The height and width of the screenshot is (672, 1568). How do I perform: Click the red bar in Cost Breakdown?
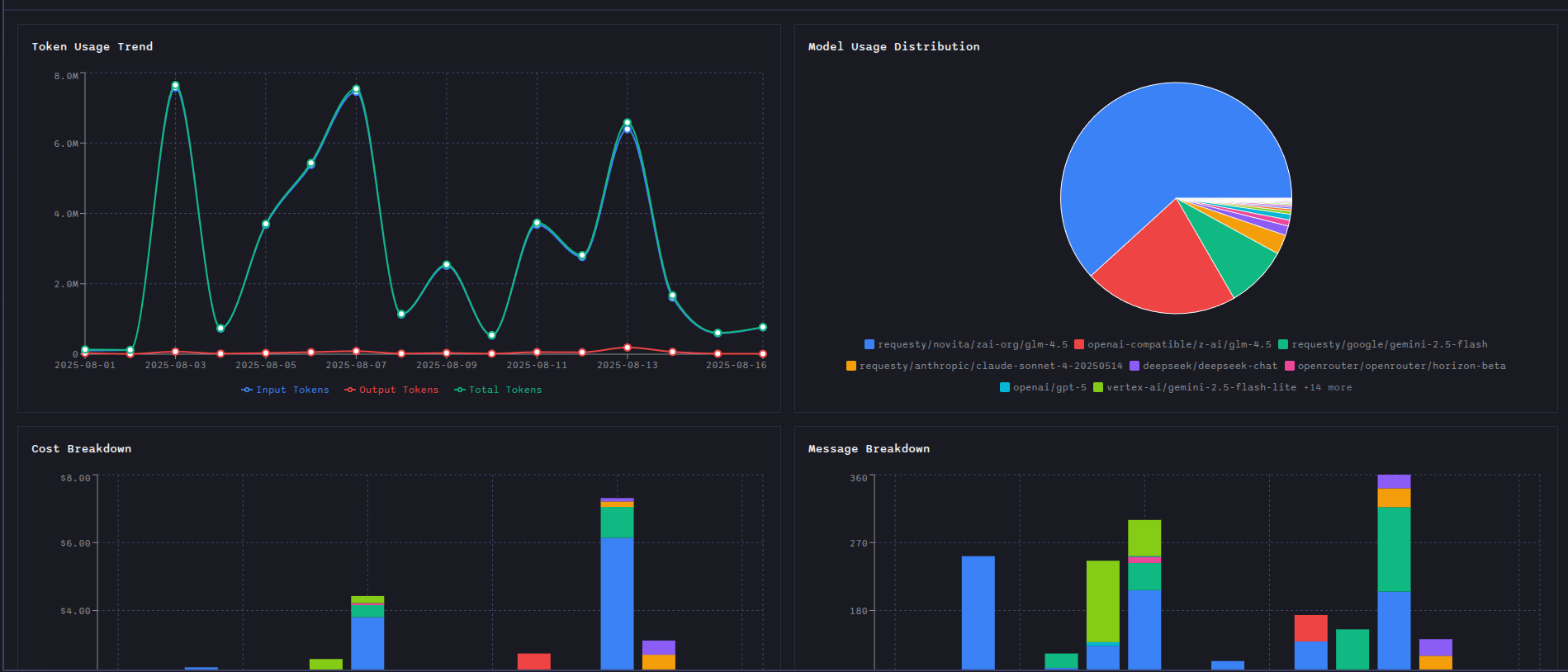(x=534, y=661)
